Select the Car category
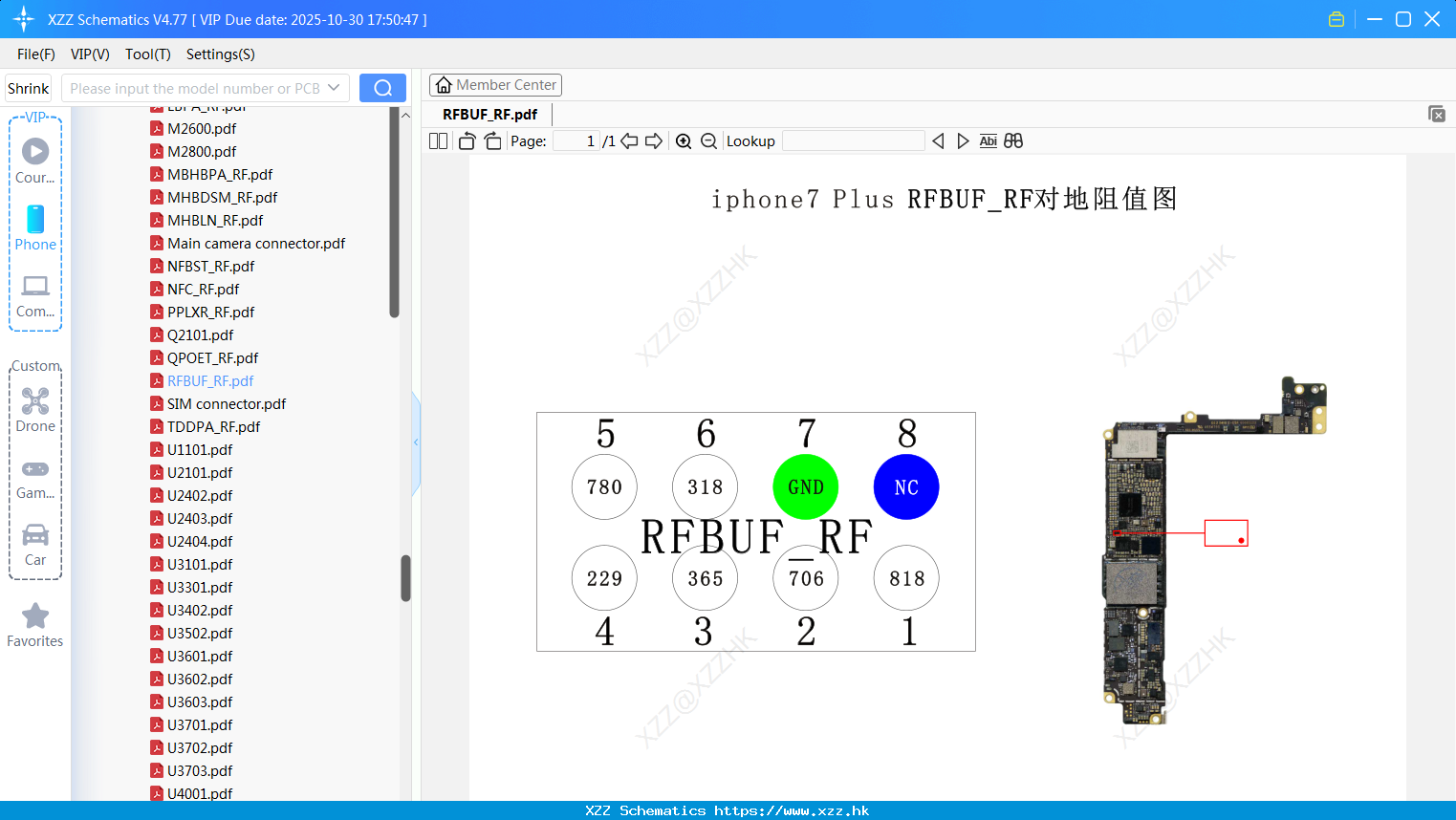Image resolution: width=1456 pixels, height=820 pixels. pyautogui.click(x=35, y=545)
